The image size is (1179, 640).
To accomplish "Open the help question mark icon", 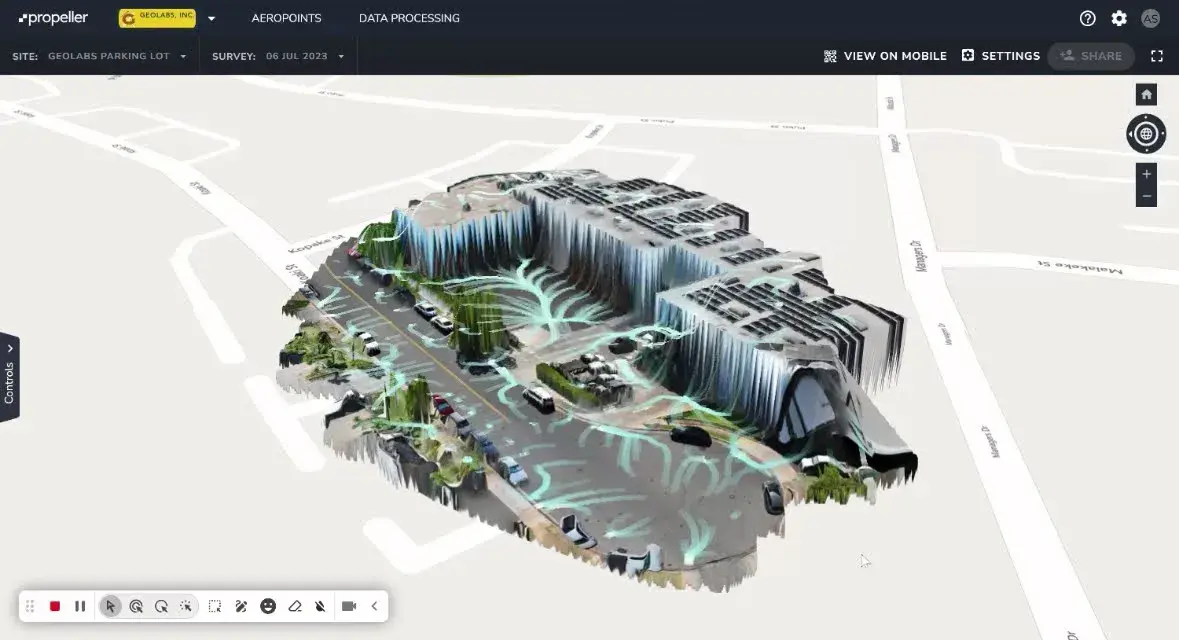I will pos(1087,19).
